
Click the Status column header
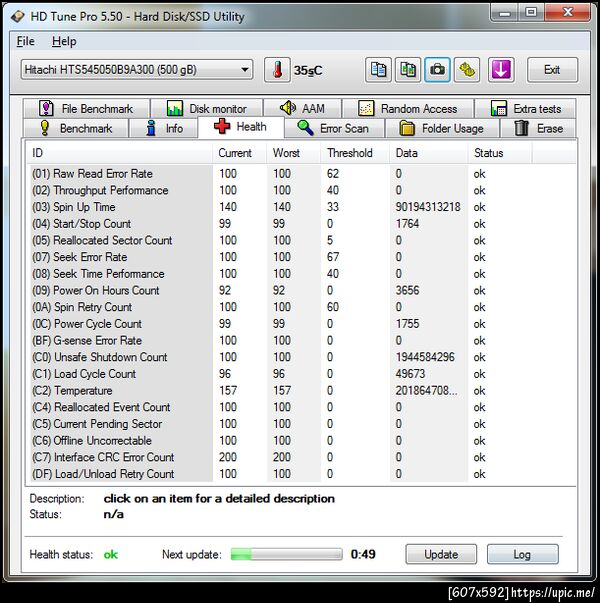tap(500, 153)
